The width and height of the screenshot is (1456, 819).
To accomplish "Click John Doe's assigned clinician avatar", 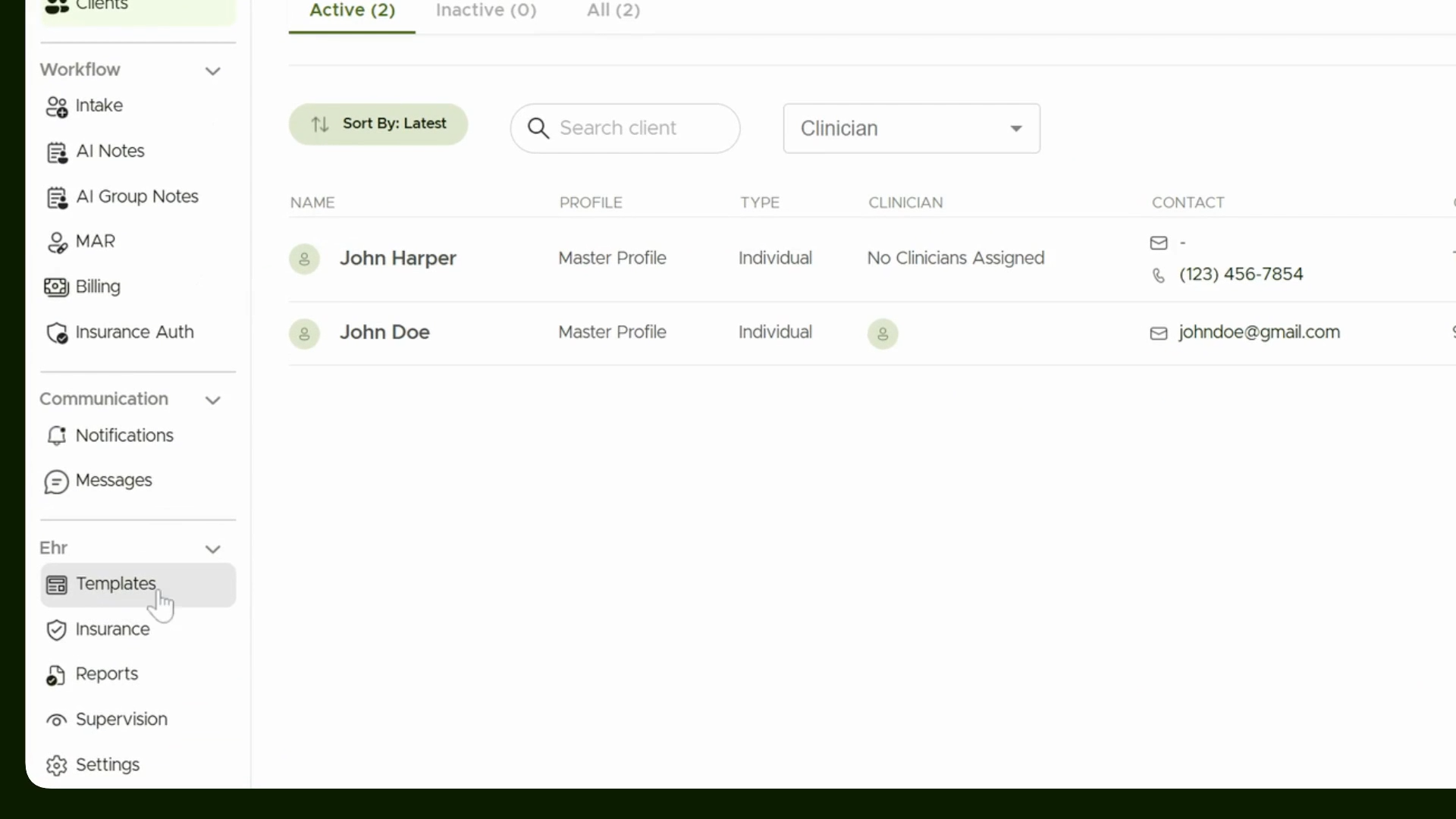I will tap(883, 334).
